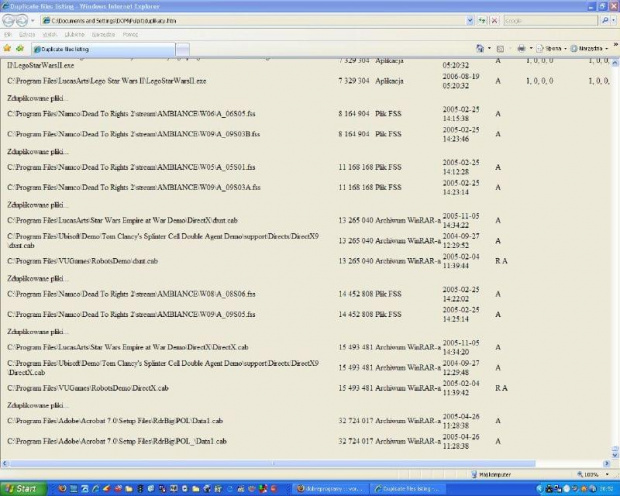Open the Ulubione menu
620x496 pixels.
[x=74, y=35]
